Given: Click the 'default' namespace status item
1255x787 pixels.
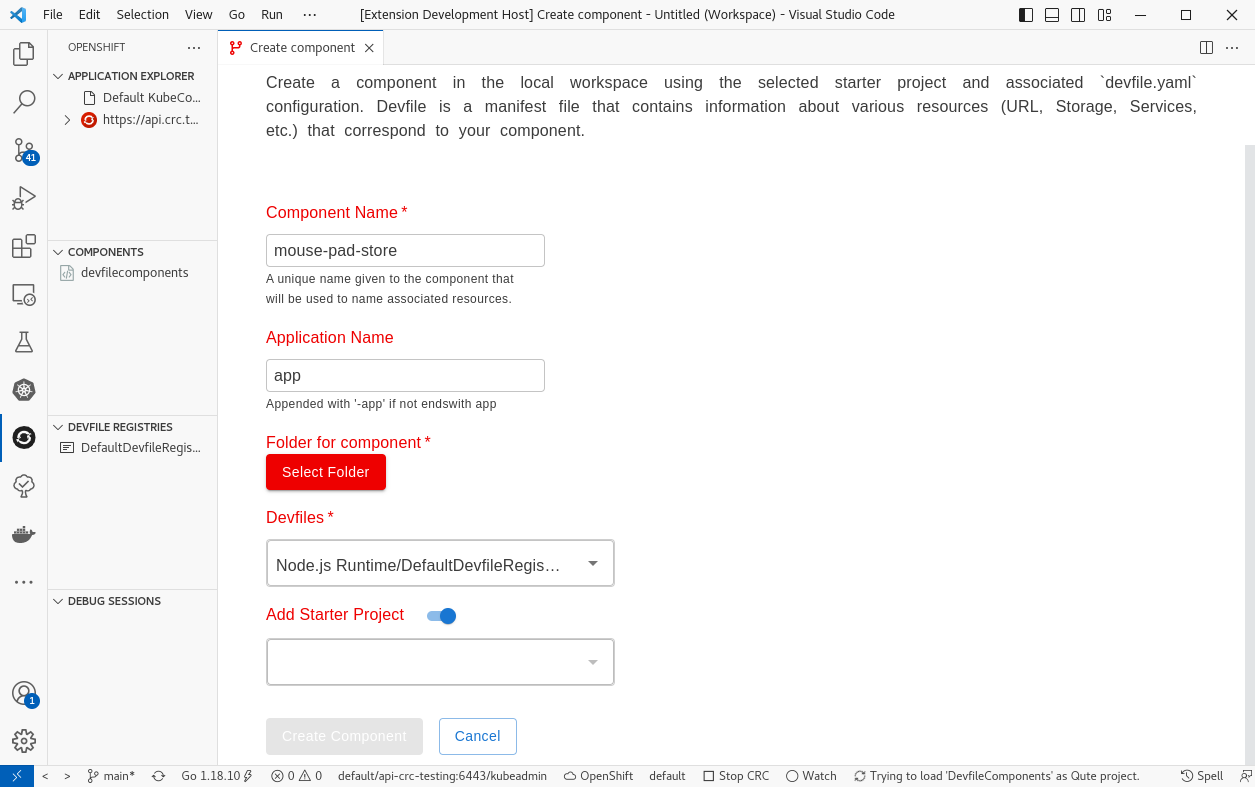Looking at the screenshot, I should coord(667,776).
